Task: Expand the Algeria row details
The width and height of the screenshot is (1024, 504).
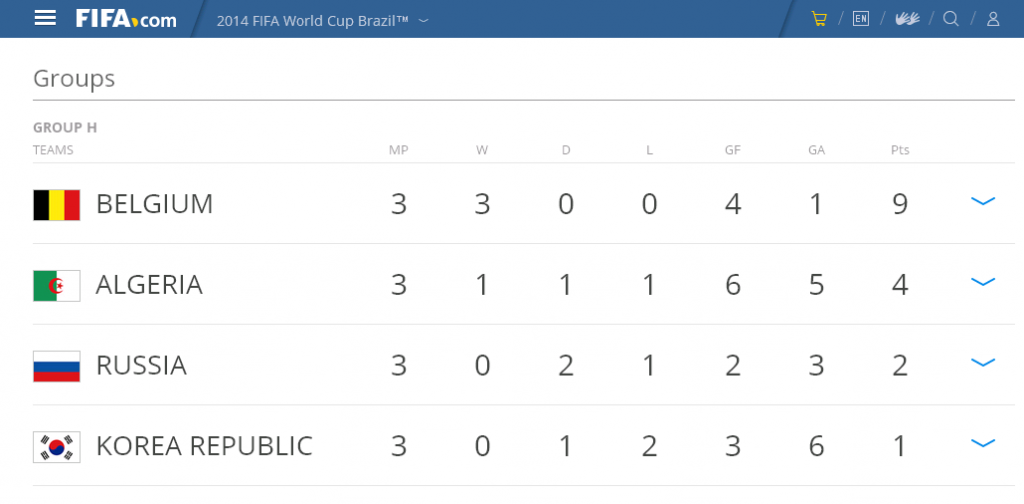Action: tap(983, 282)
